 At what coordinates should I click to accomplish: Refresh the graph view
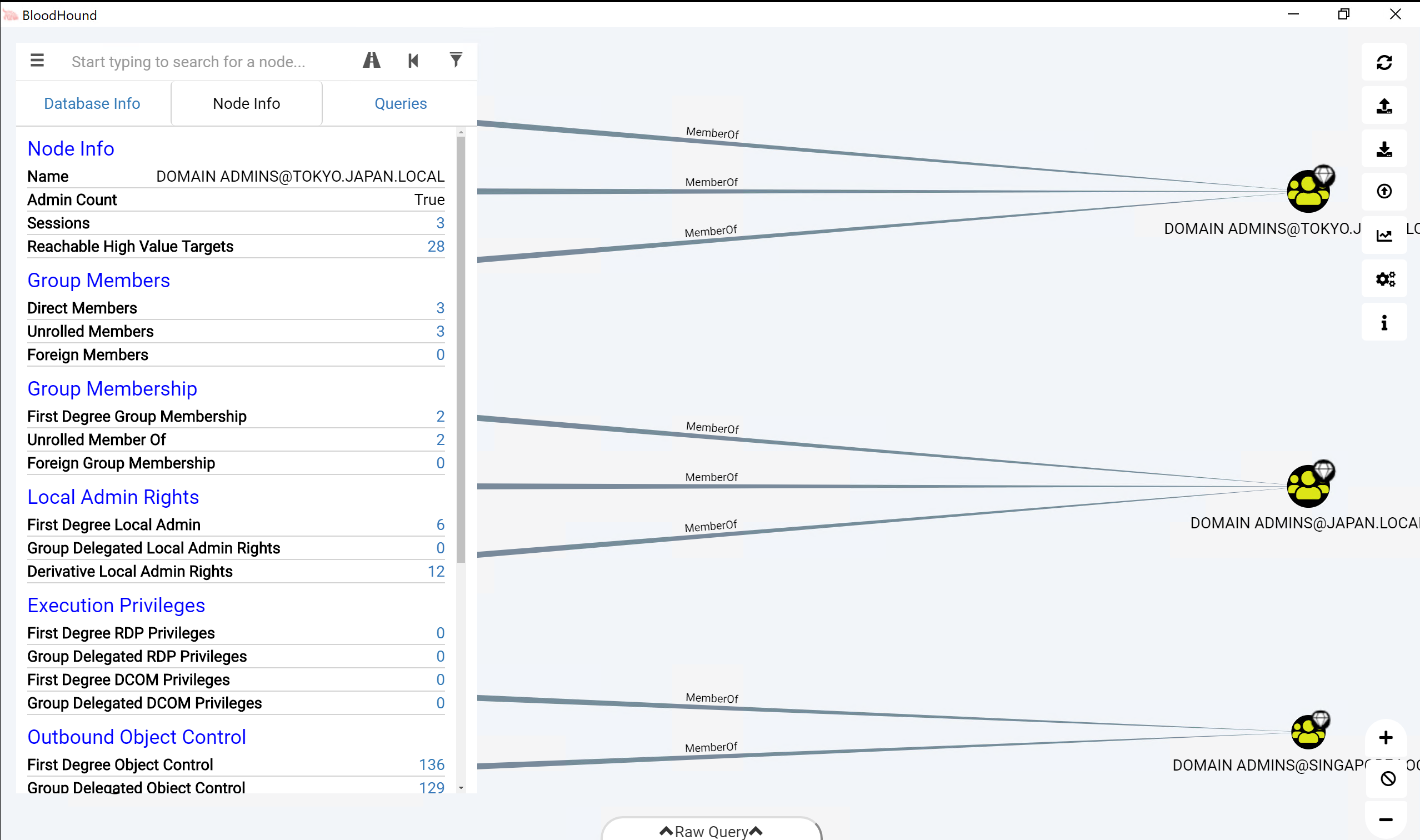pyautogui.click(x=1384, y=62)
